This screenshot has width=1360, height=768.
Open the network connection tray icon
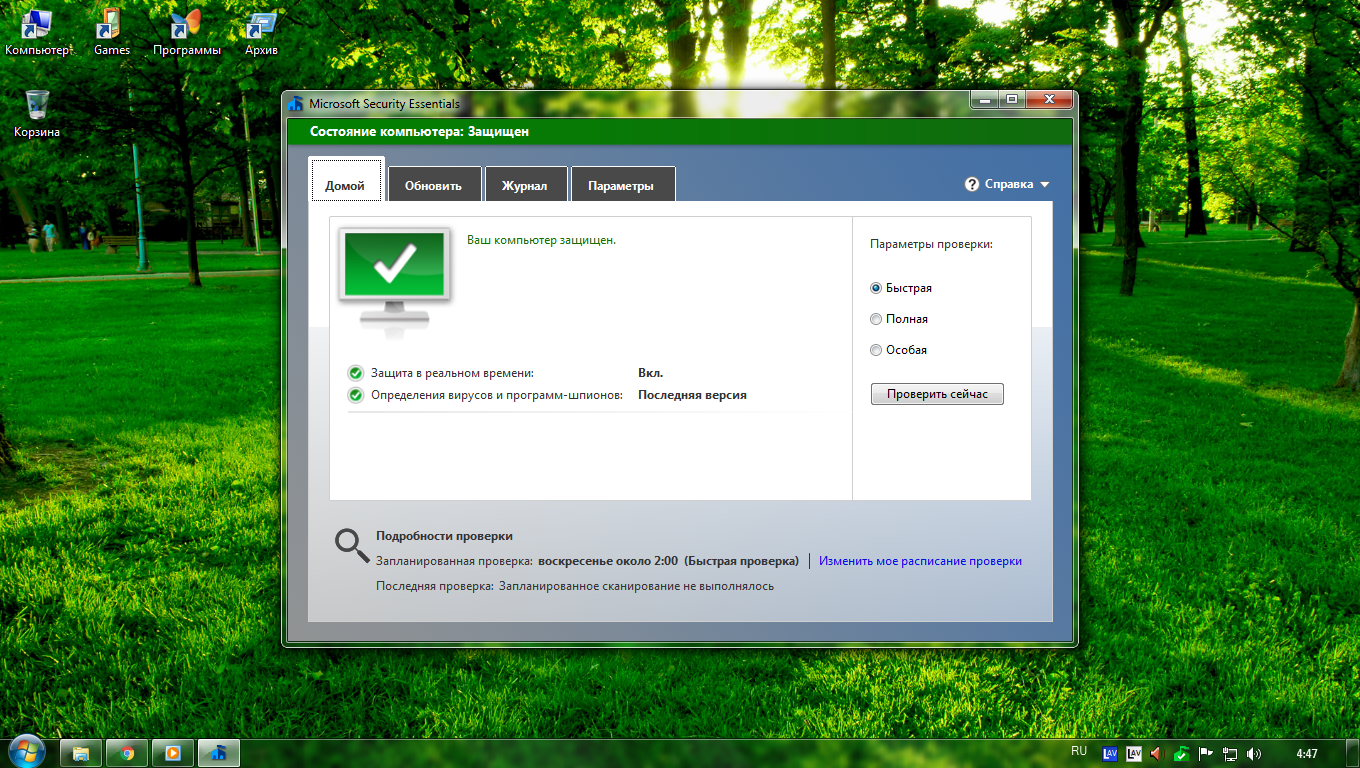click(1230, 753)
